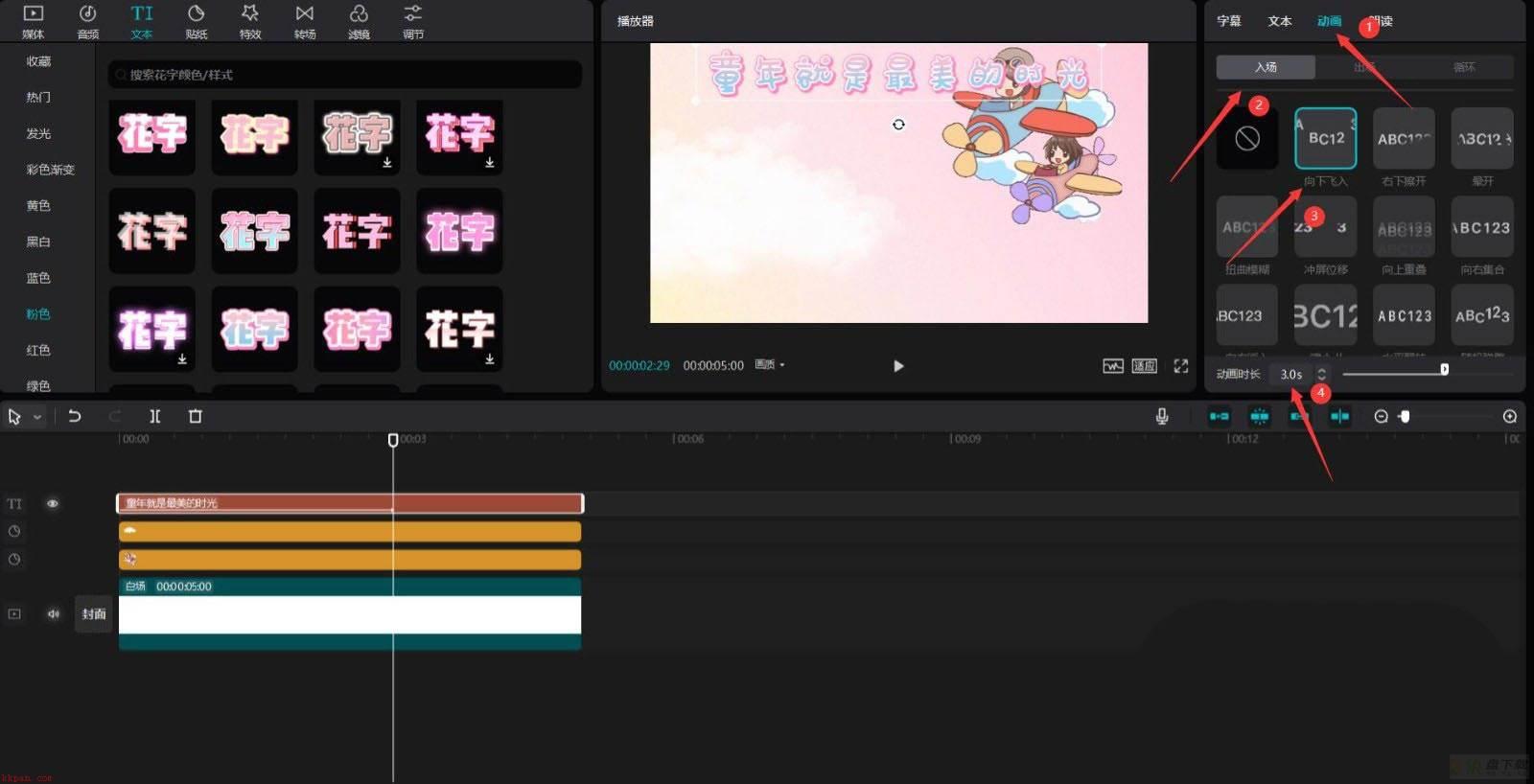Select the 发光 glow category
Screen dimensions: 1534x784
38,133
